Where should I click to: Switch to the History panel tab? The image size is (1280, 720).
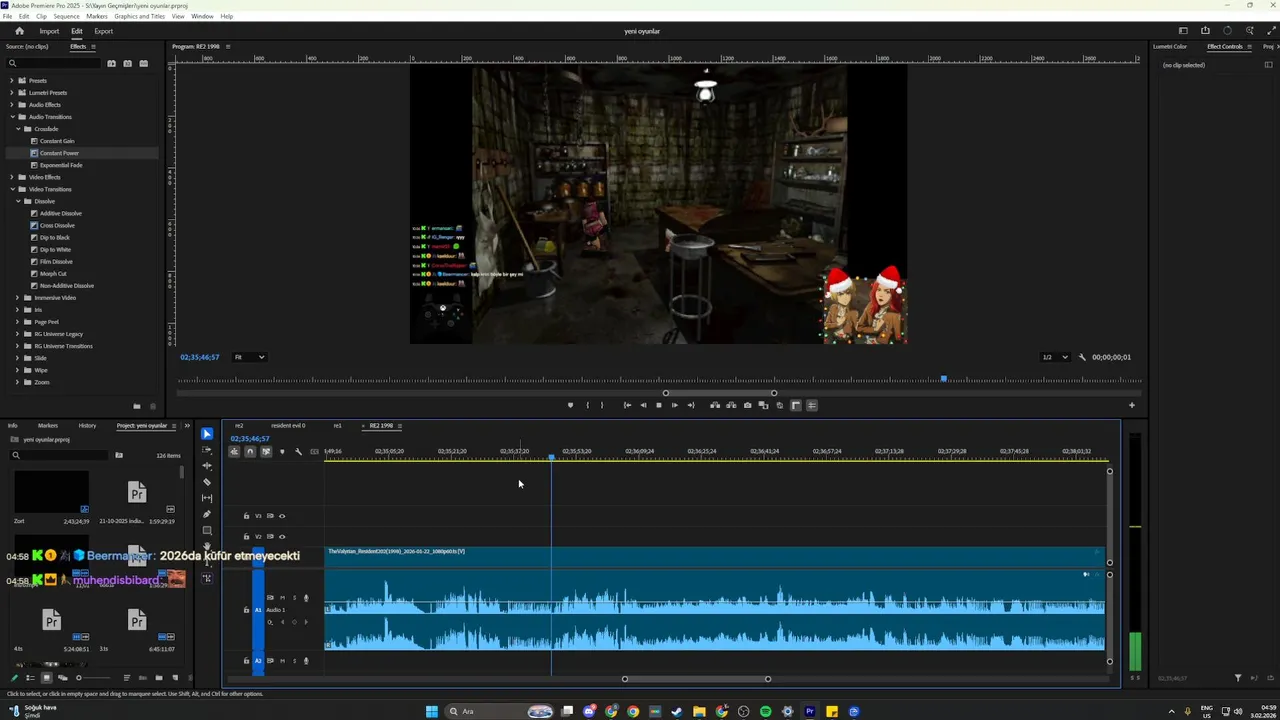[x=87, y=426]
